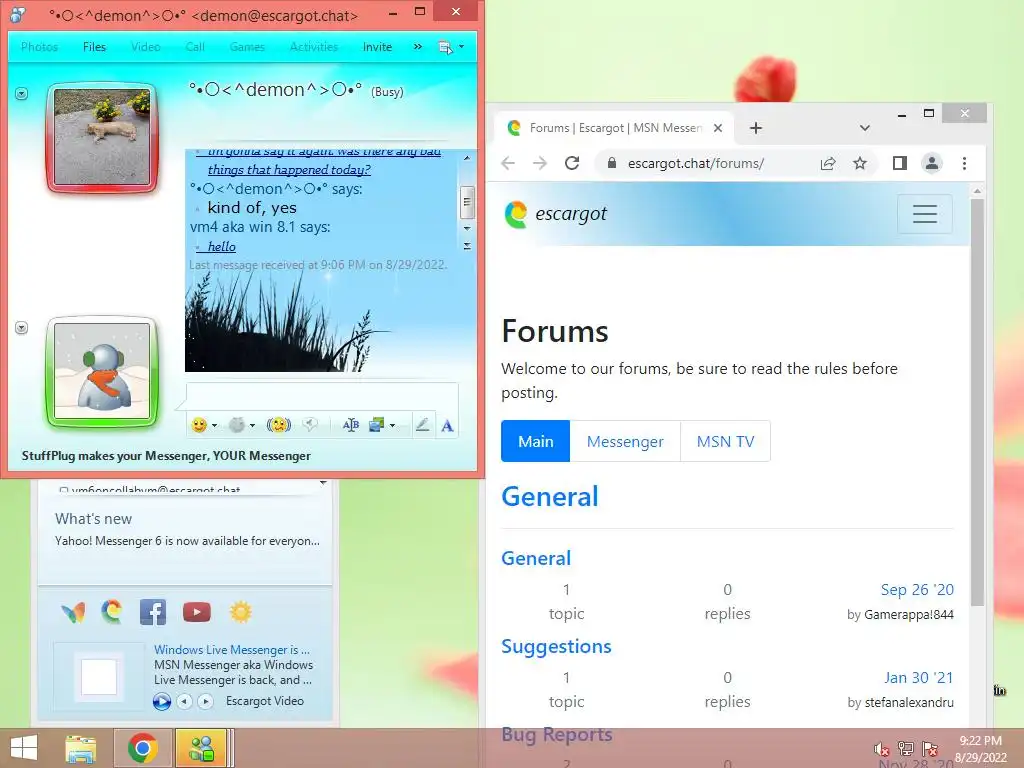The image size is (1024, 768).
Task: Click the MSN butterfly icon in Messenger panel
Action: (73, 613)
